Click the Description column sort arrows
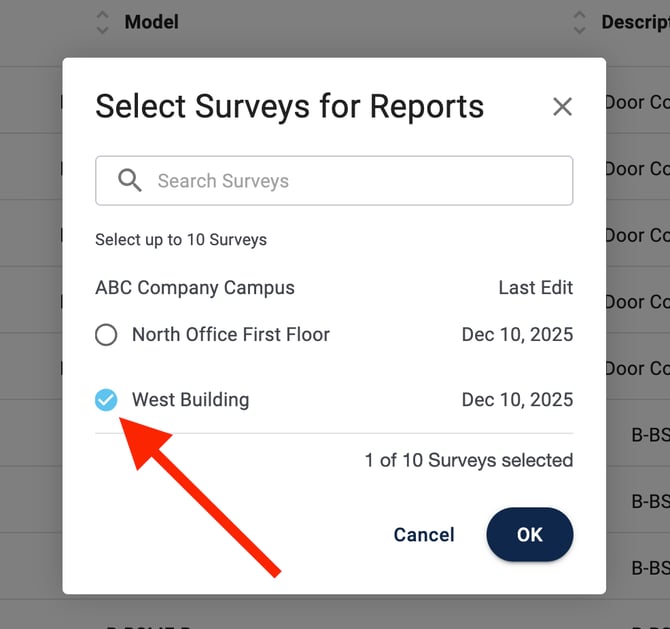This screenshot has height=629, width=670. pyautogui.click(x=579, y=22)
